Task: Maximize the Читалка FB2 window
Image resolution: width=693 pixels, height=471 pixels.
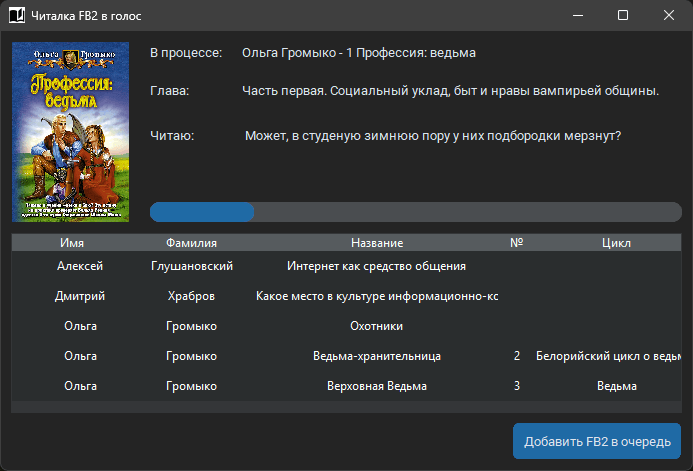Action: pyautogui.click(x=623, y=15)
